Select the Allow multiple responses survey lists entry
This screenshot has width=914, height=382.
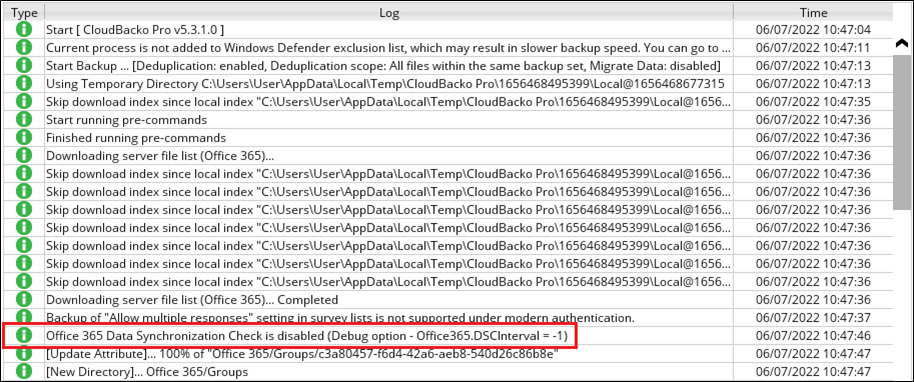point(340,318)
